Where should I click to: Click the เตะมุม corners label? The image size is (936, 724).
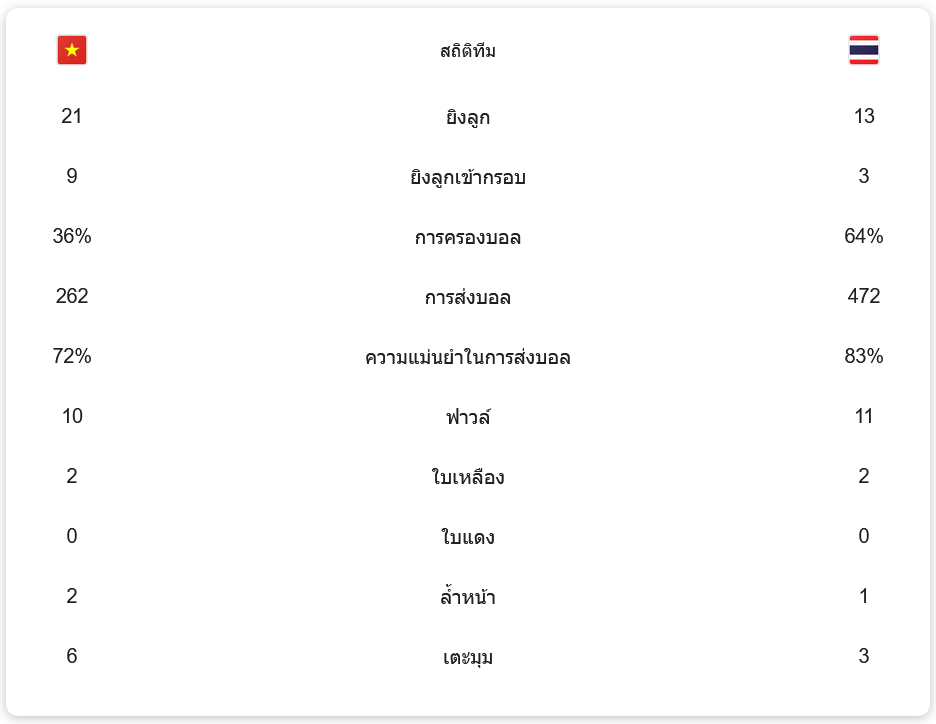(x=468, y=657)
